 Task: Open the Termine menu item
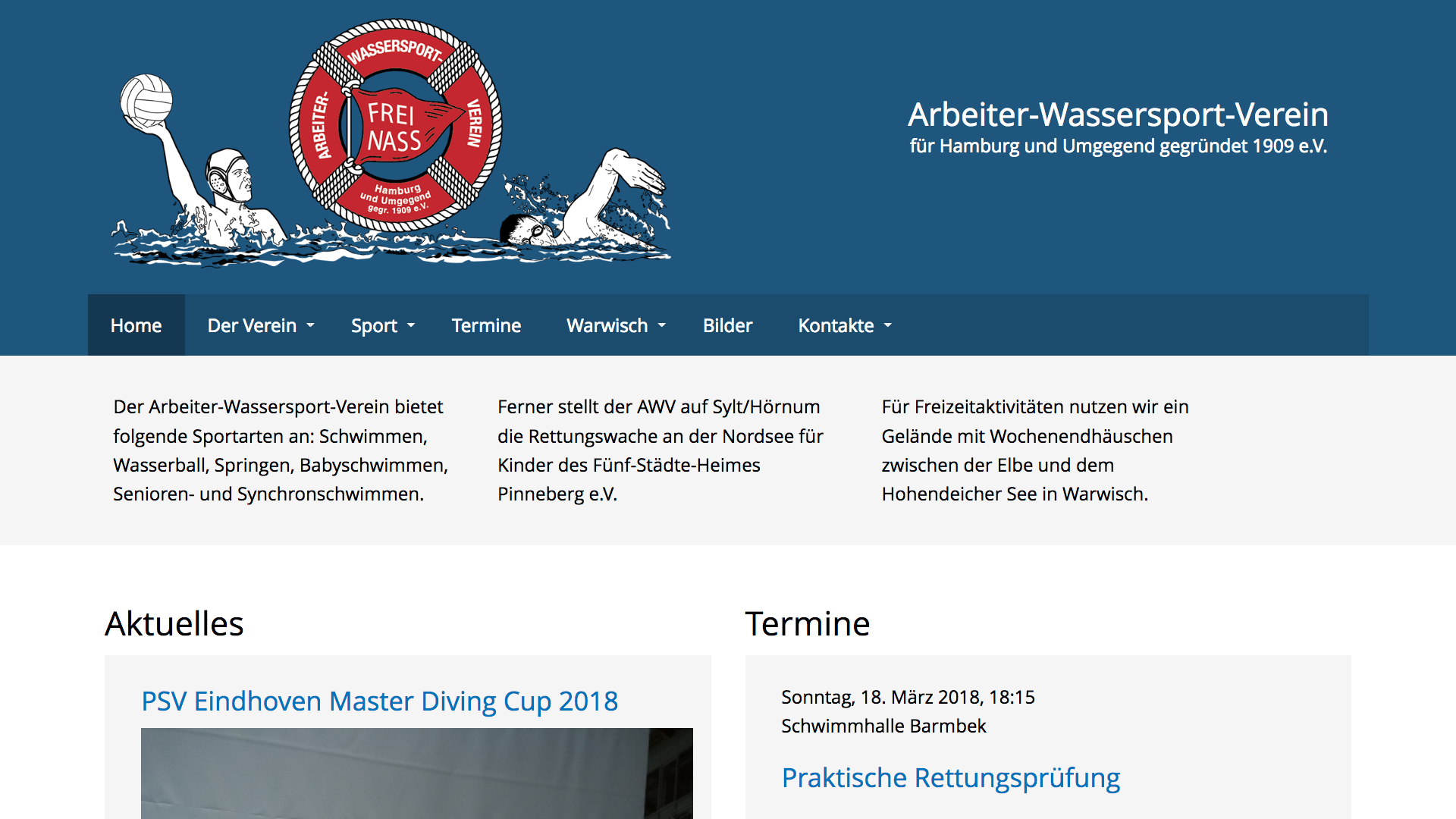(486, 325)
